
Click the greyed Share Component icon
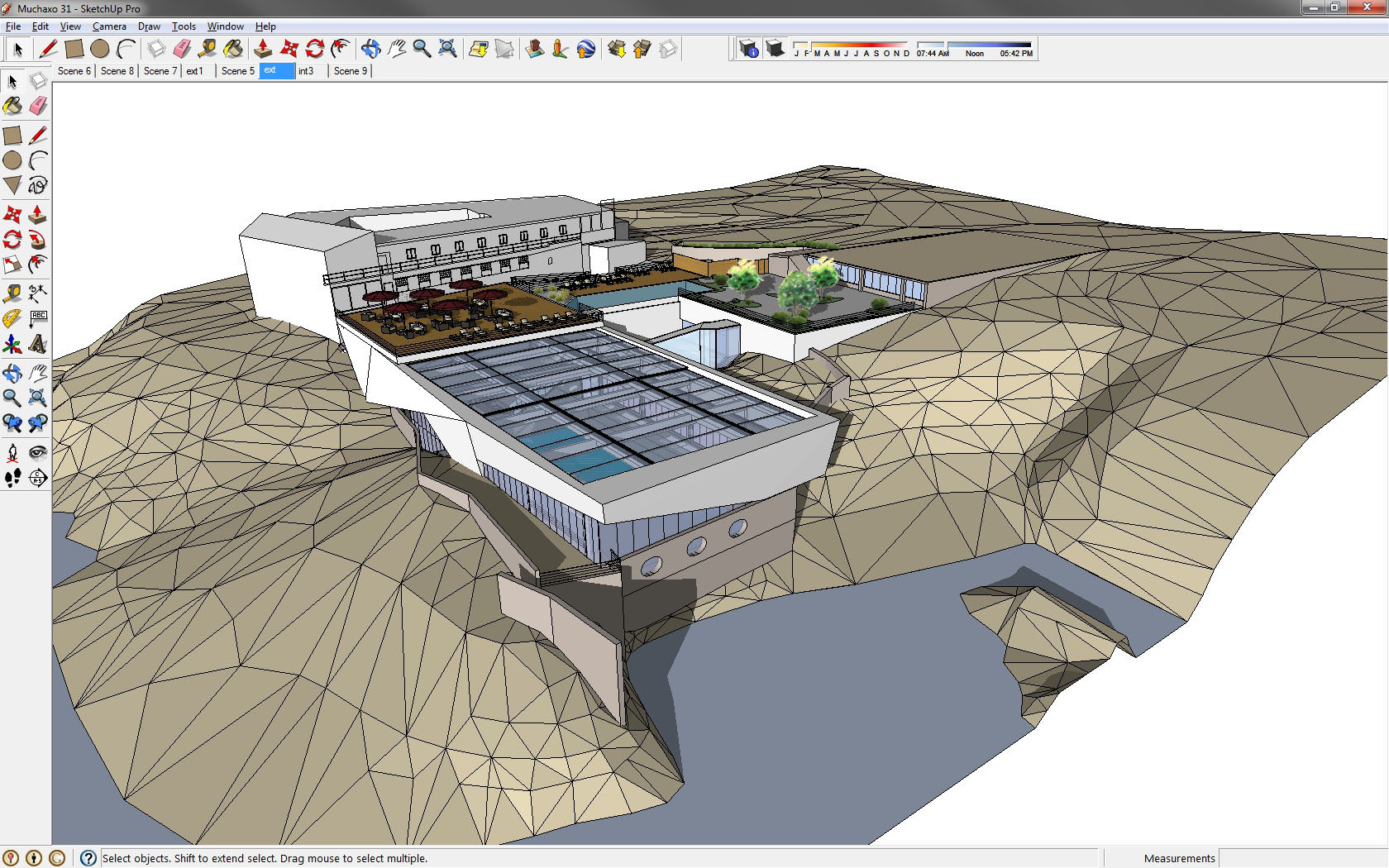[x=668, y=49]
